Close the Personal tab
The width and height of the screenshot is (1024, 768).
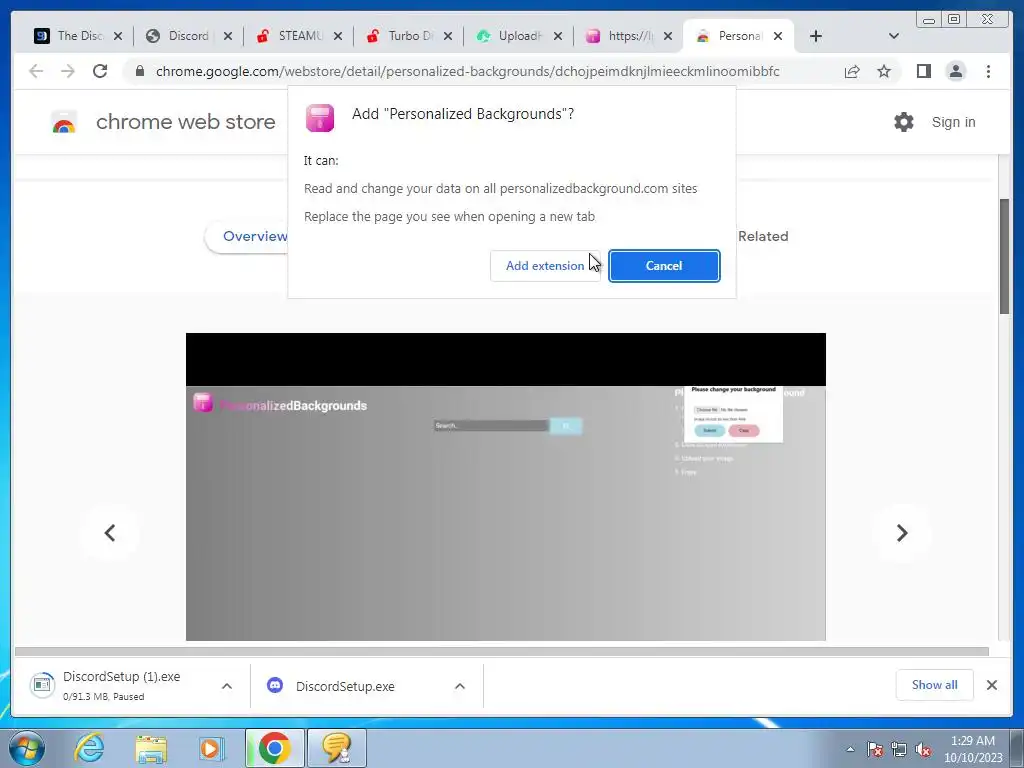click(778, 37)
